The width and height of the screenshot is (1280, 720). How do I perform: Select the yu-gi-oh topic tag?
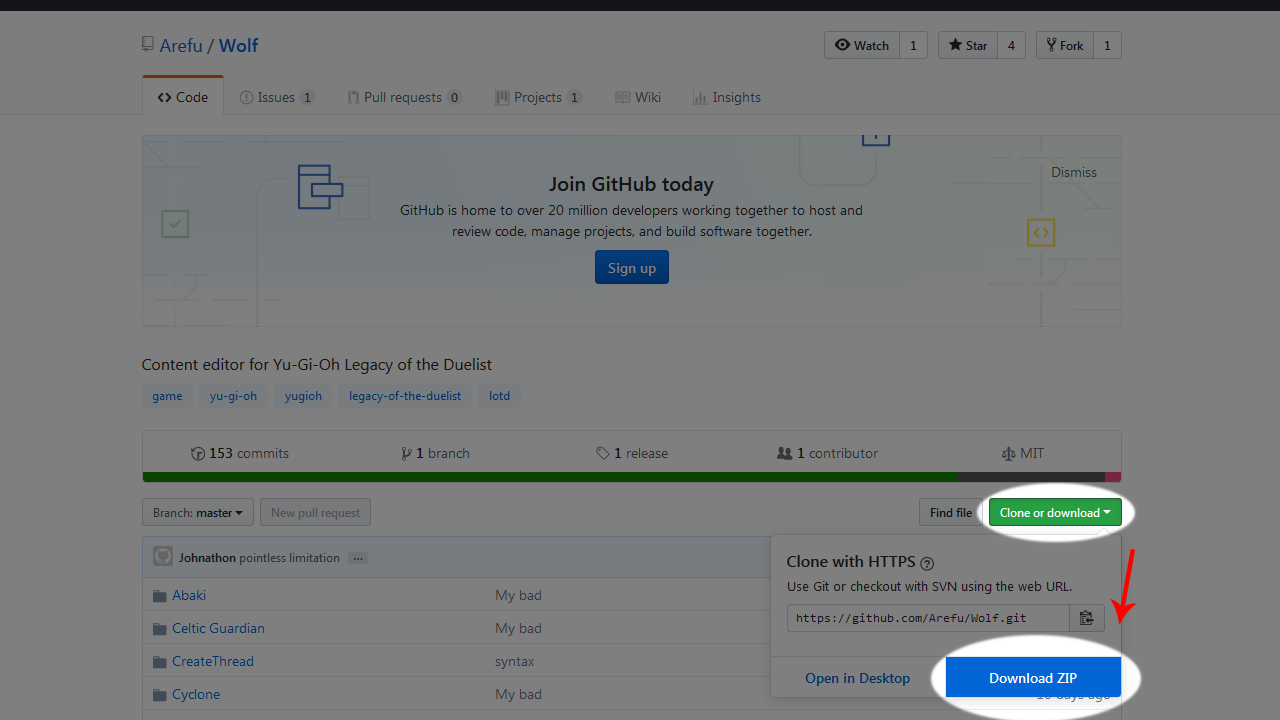pyautogui.click(x=233, y=396)
